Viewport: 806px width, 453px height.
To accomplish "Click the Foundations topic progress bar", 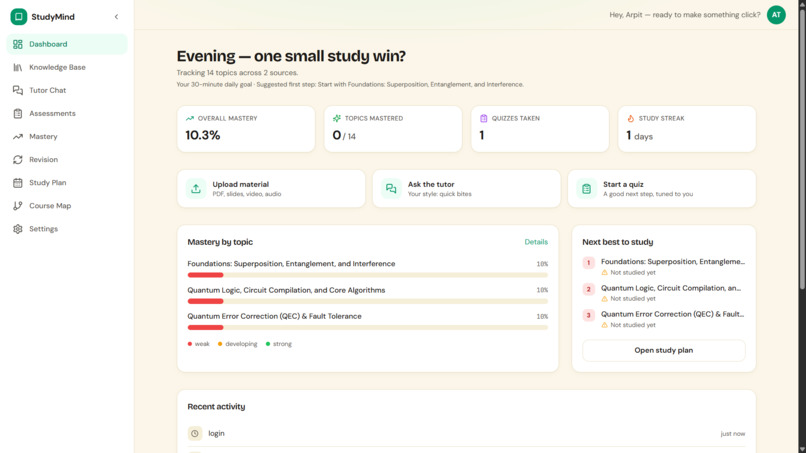I will point(368,275).
